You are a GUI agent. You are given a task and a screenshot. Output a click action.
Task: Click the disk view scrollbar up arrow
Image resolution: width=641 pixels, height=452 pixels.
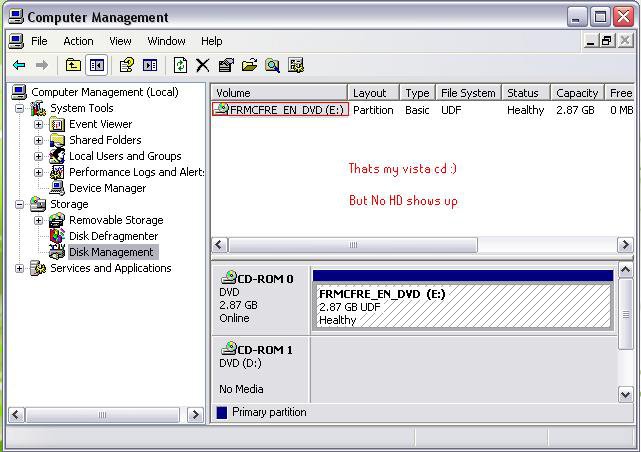click(x=625, y=269)
